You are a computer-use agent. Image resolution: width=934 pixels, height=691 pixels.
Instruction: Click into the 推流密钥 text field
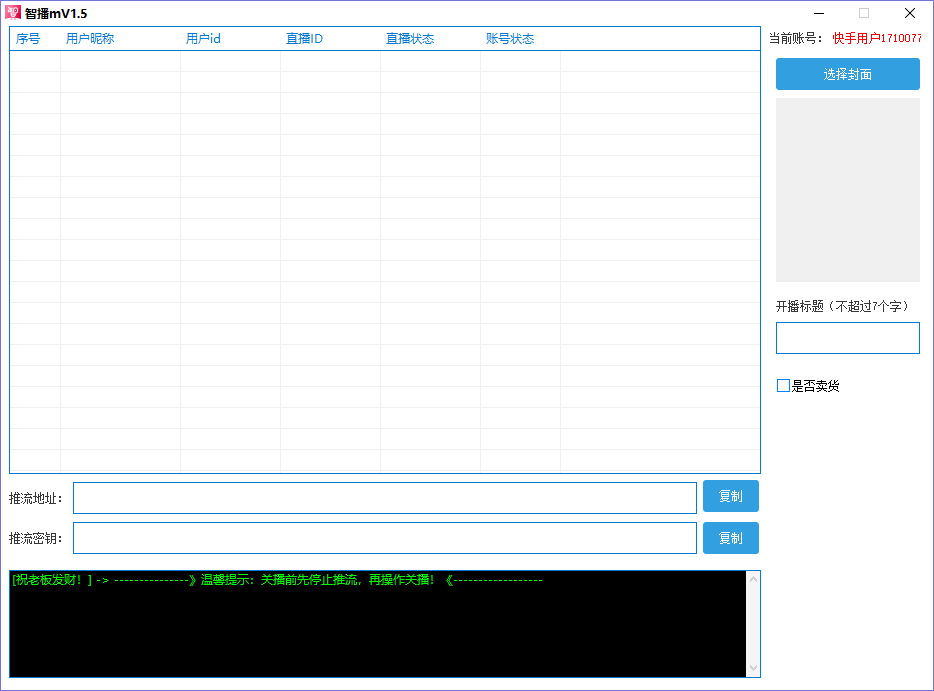point(385,538)
